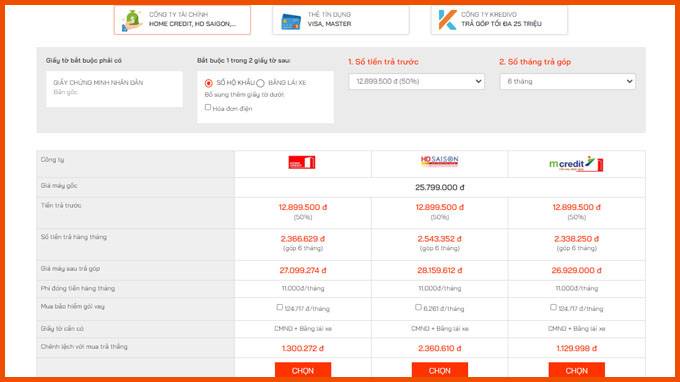This screenshot has width=680, height=382.
Task: Enable mcredit loan insurance checkbox
Action: [x=553, y=307]
